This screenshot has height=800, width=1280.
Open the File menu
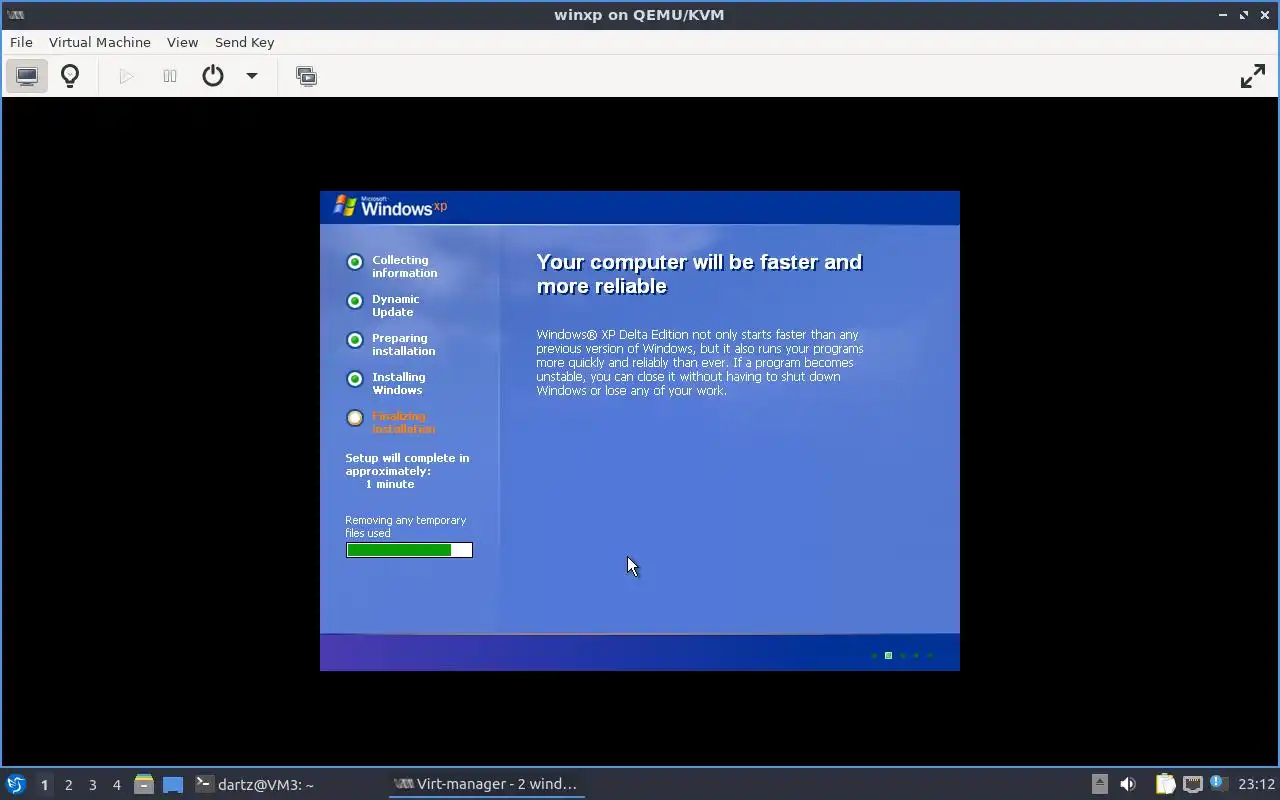[21, 42]
